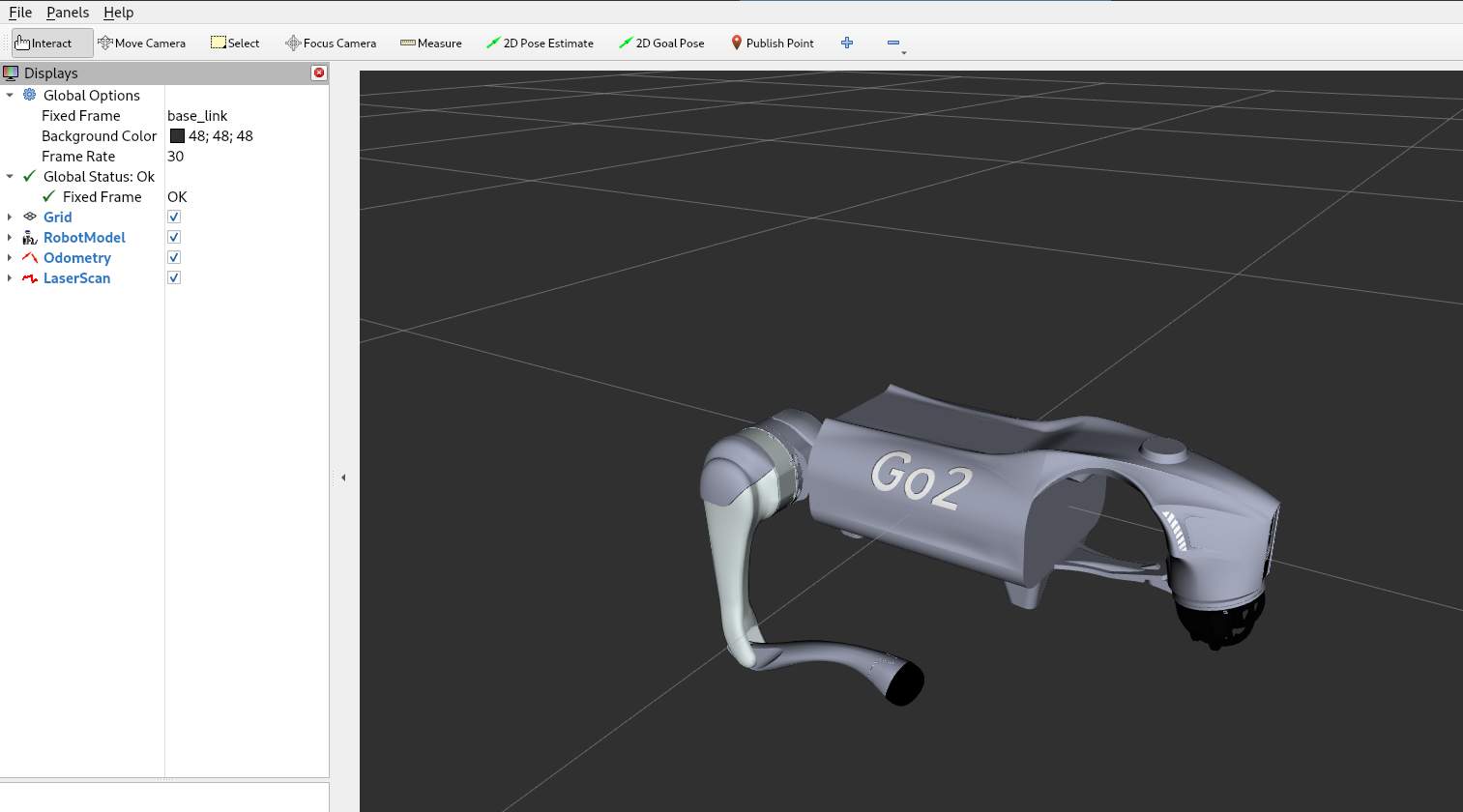Activate the Publish Point tool
Screen dimensions: 1463x812
772,43
